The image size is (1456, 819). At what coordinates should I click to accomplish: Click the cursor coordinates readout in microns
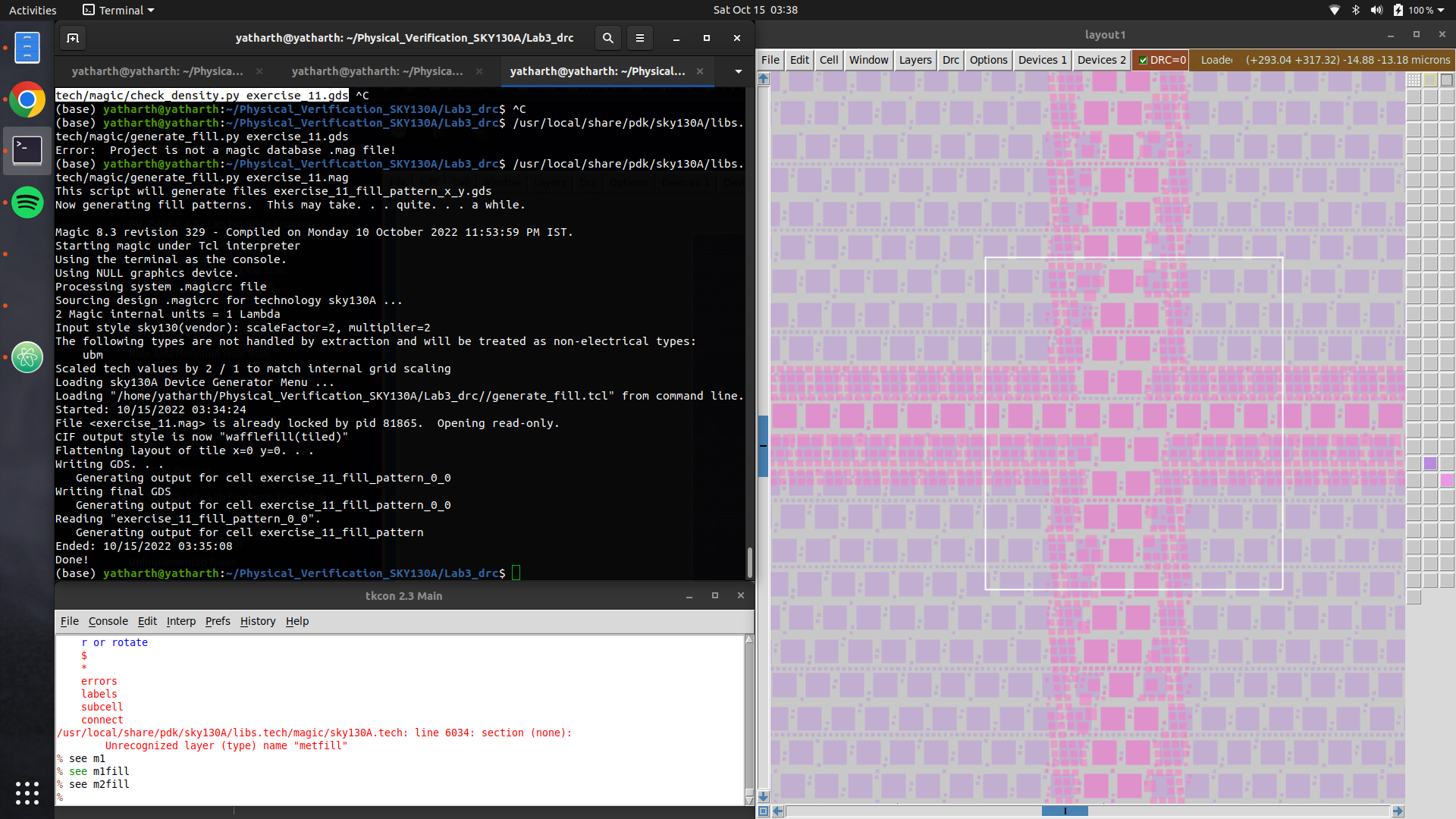pos(1348,60)
